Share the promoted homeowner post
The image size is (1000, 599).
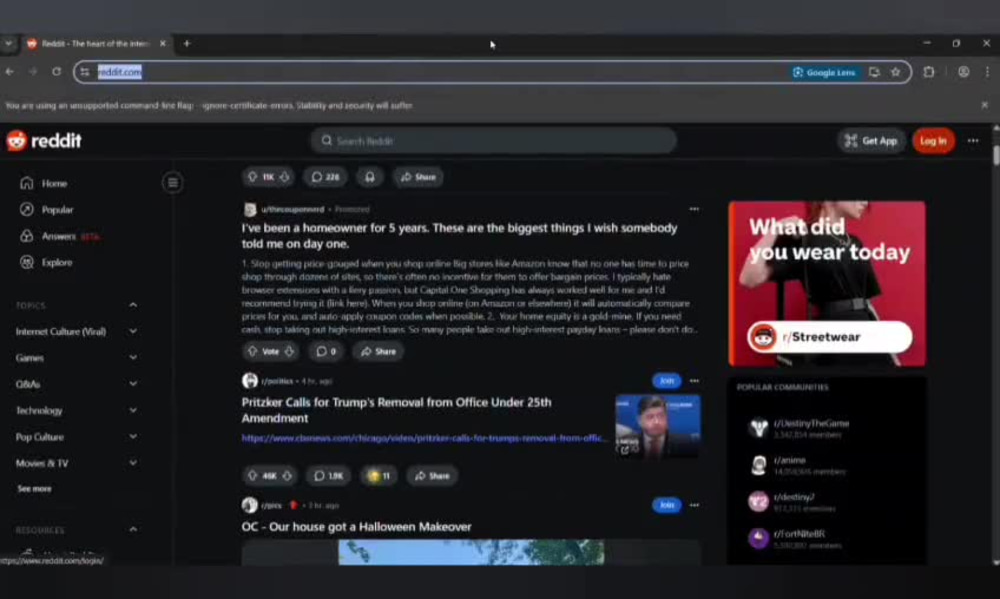click(378, 351)
